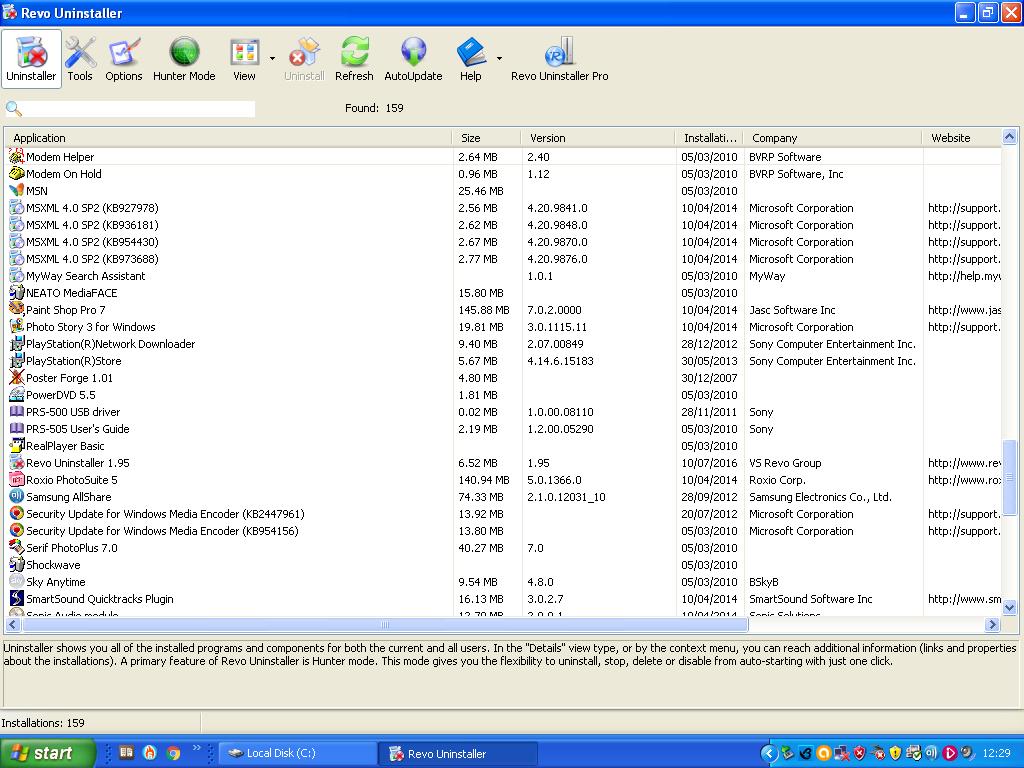The image size is (1024, 768).
Task: Select MSXML 4.0 SP2 (KB973688)
Action: coord(92,259)
